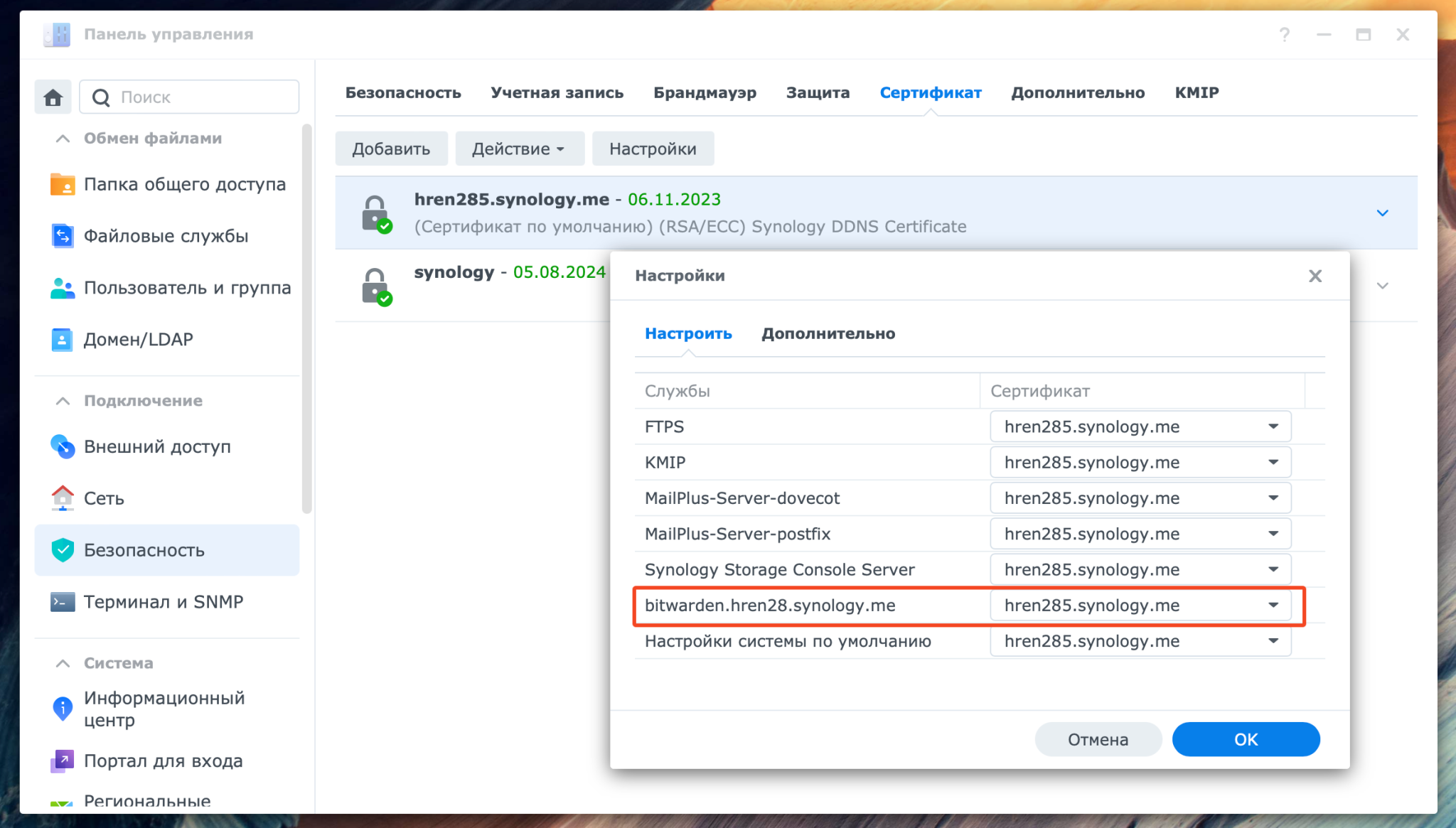The height and width of the screenshot is (828, 1456).
Task: Select Безопасность shield icon in sidebar
Action: pos(63,550)
